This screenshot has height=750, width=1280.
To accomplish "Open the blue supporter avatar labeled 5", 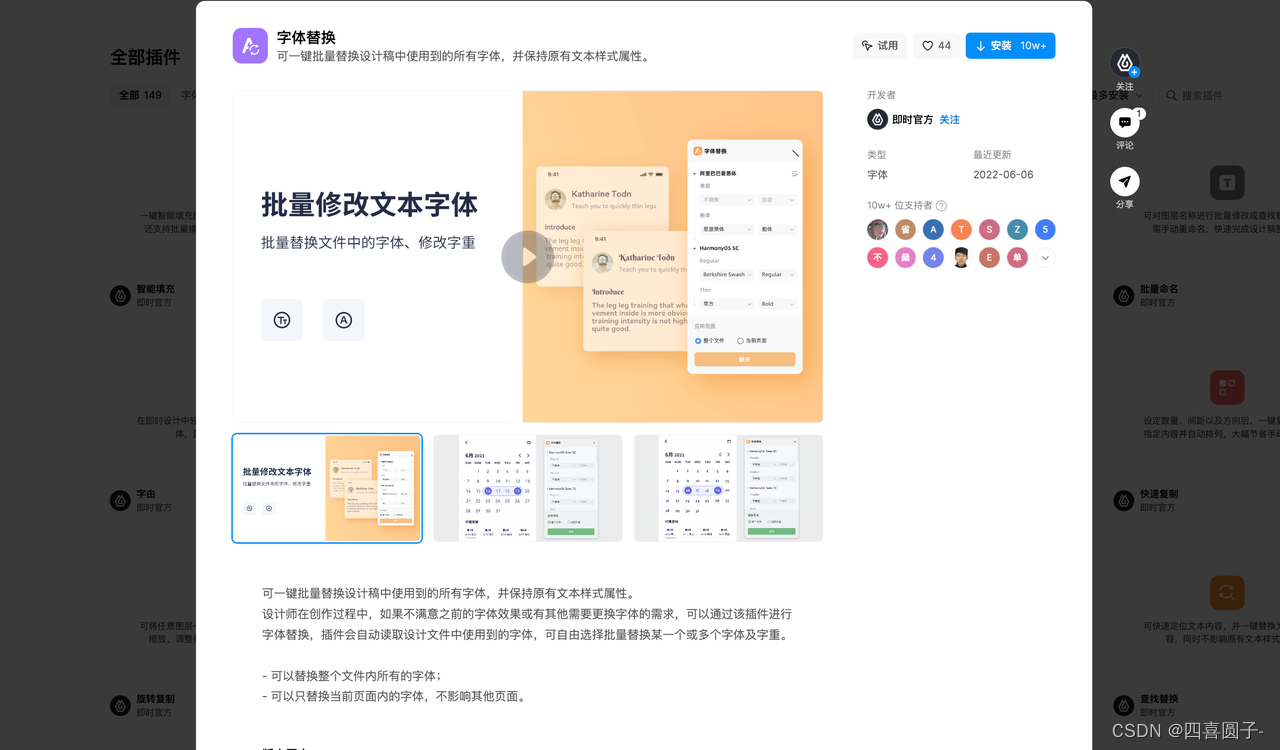I will [x=1045, y=230].
